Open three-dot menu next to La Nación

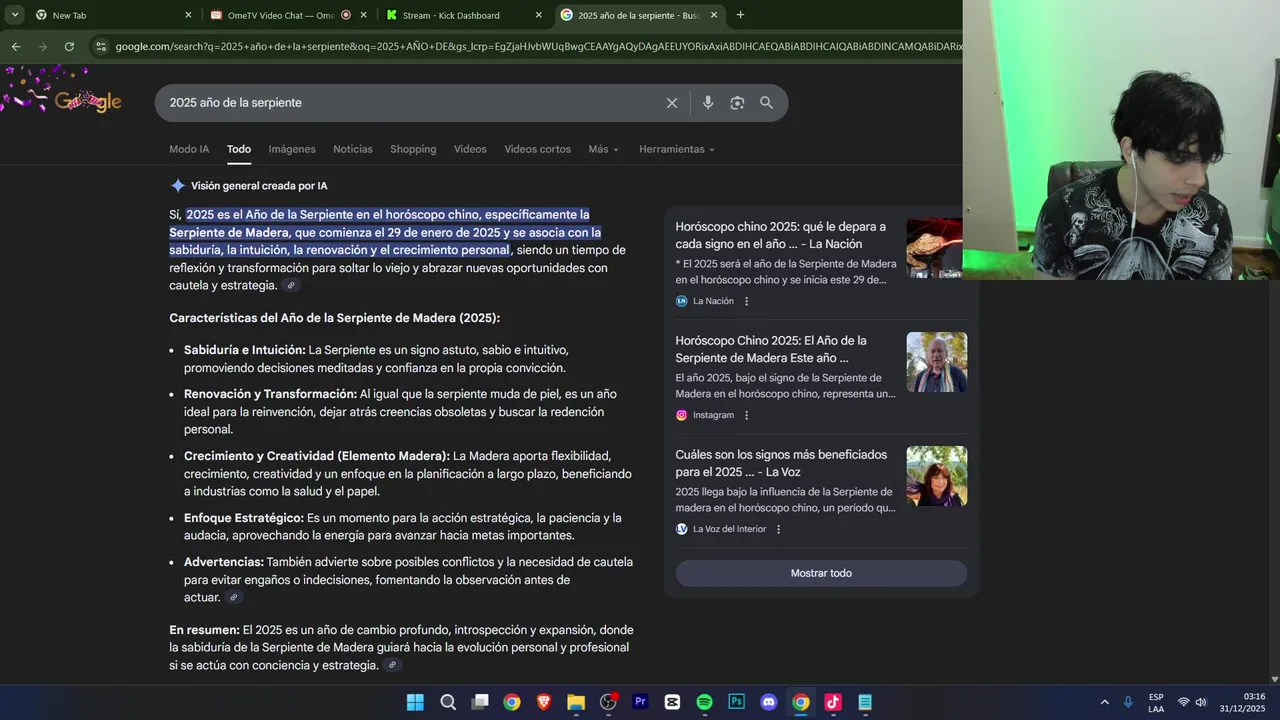click(746, 301)
